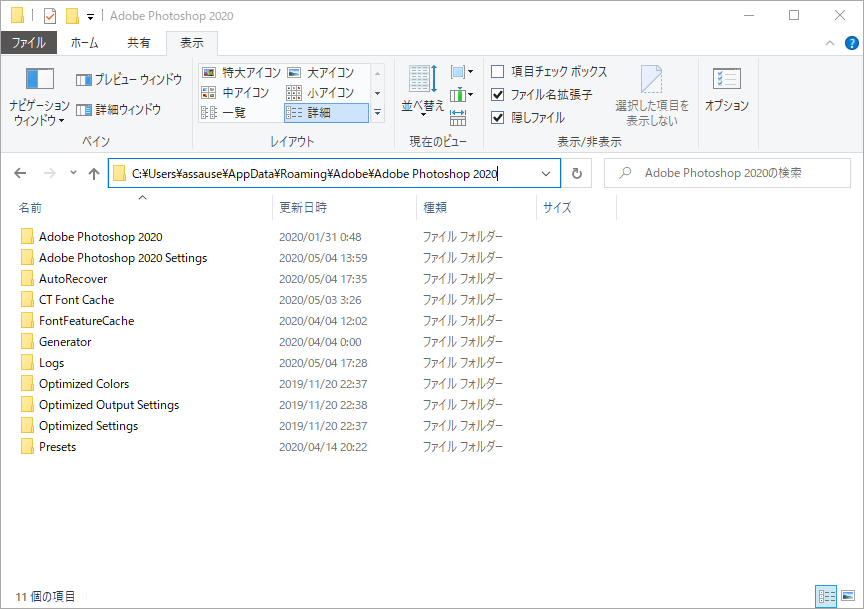Click New folder icon in title bar

coord(72,16)
